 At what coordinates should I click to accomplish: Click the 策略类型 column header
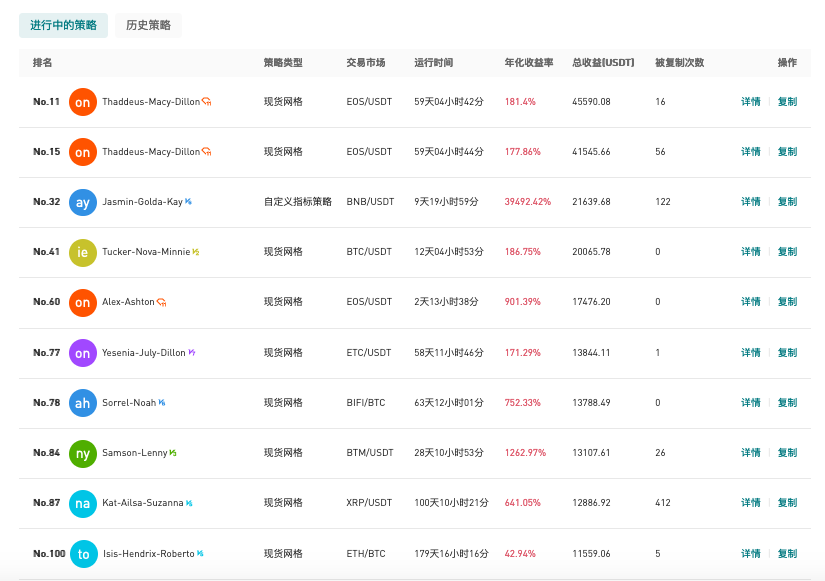pyautogui.click(x=283, y=63)
